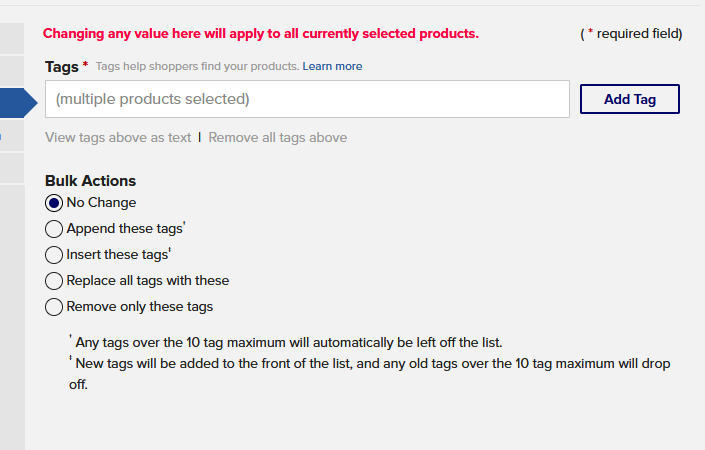The width and height of the screenshot is (705, 450).
Task: Open the gray sidebar tab directly below the blue tab
Action: coord(12,135)
